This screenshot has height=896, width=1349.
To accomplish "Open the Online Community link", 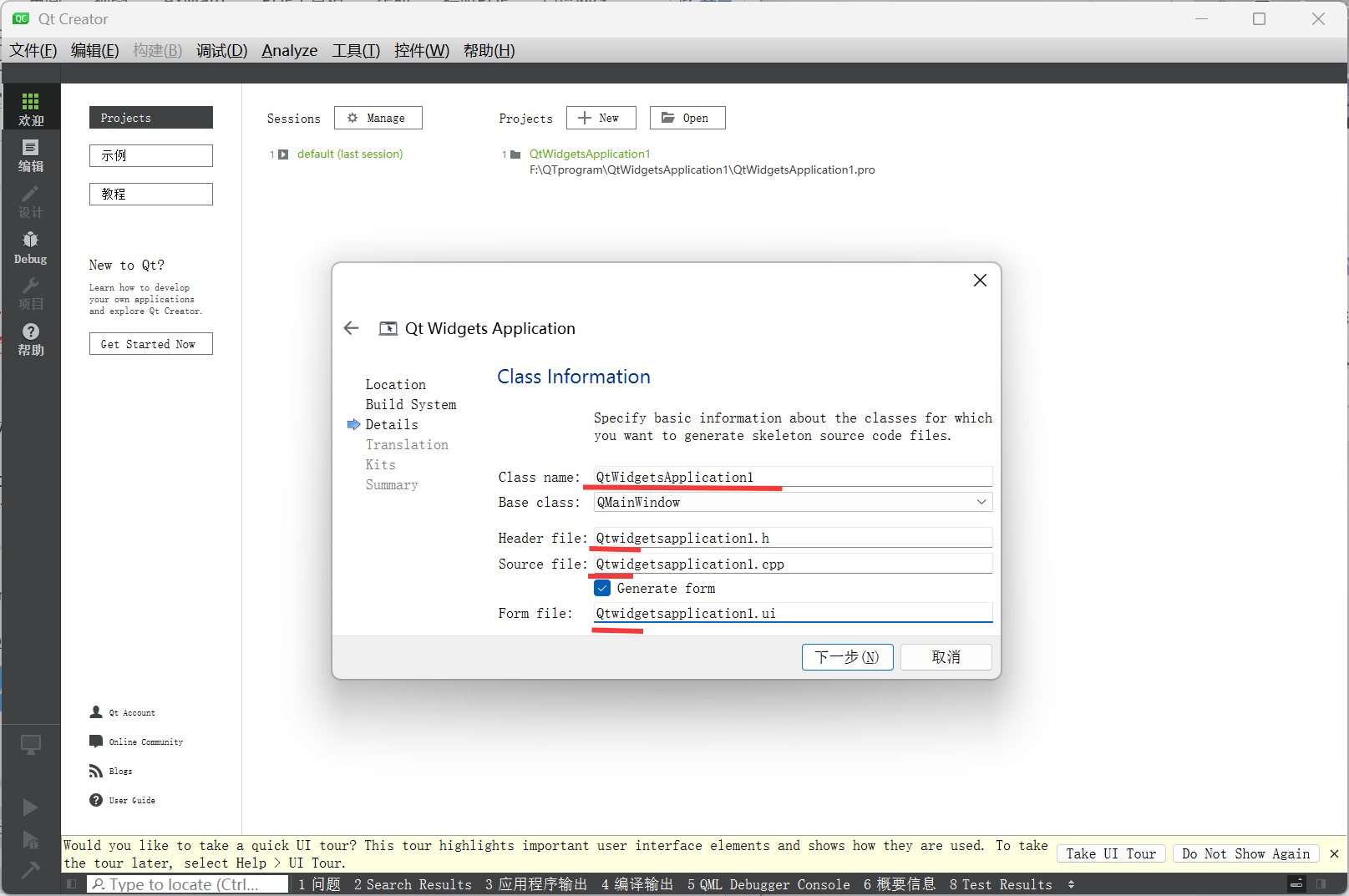I will 136,742.
